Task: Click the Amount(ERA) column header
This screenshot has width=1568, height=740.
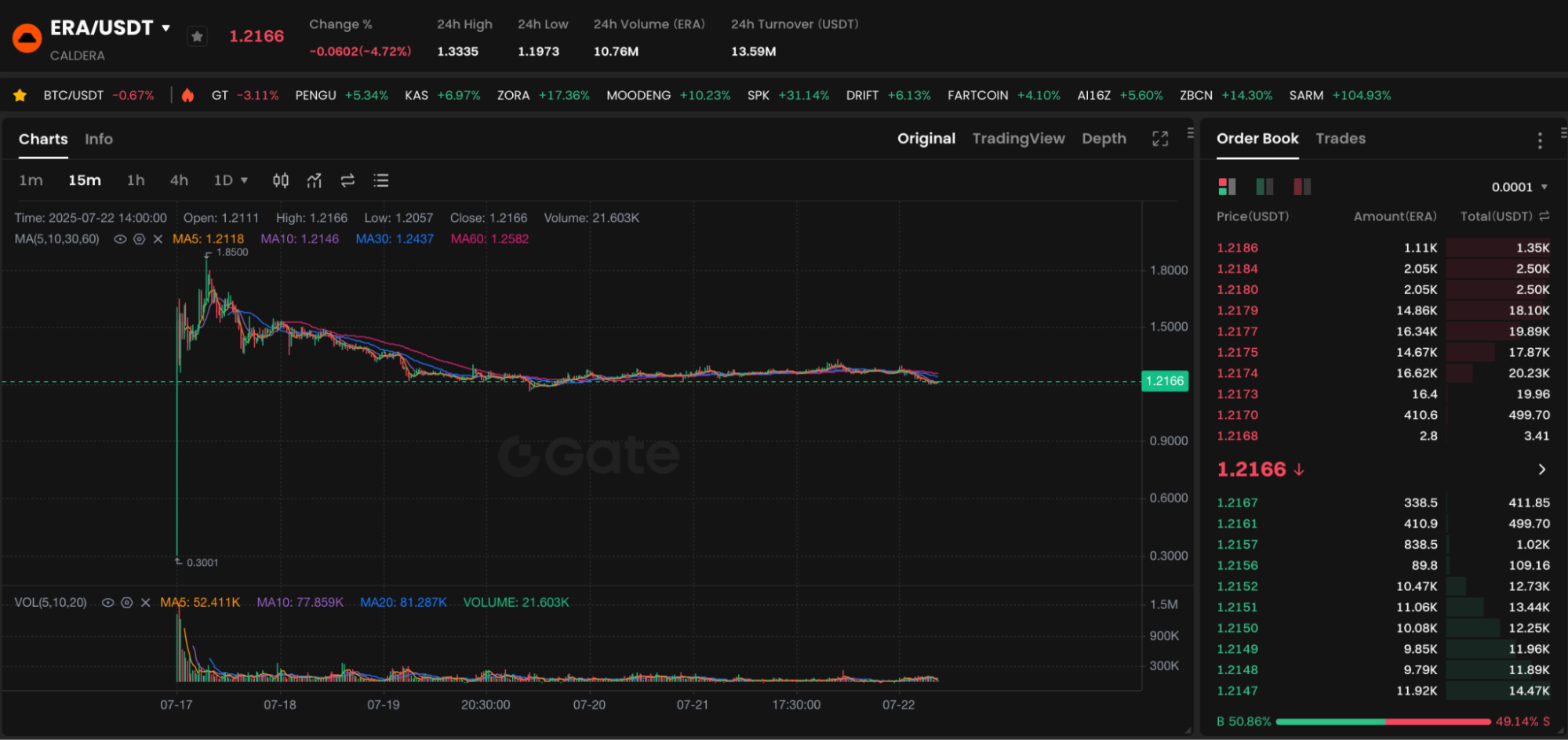Action: coord(1395,216)
